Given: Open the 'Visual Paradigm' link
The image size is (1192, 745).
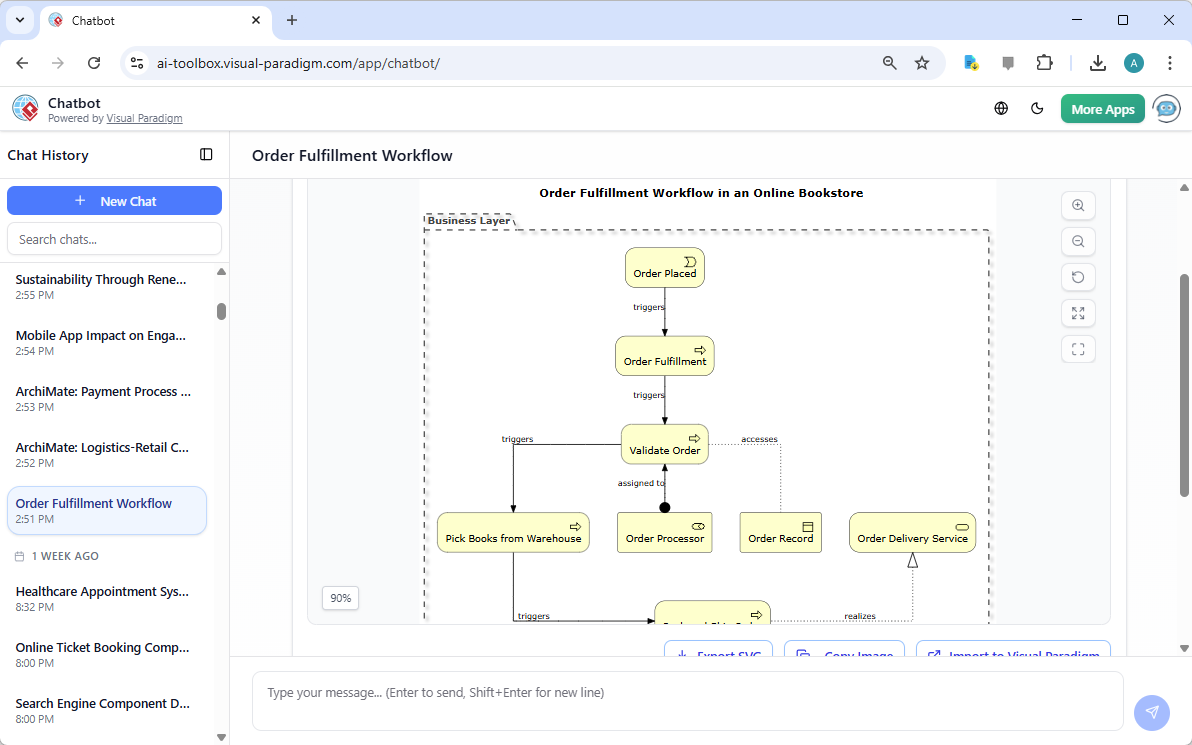Looking at the screenshot, I should click(x=144, y=118).
